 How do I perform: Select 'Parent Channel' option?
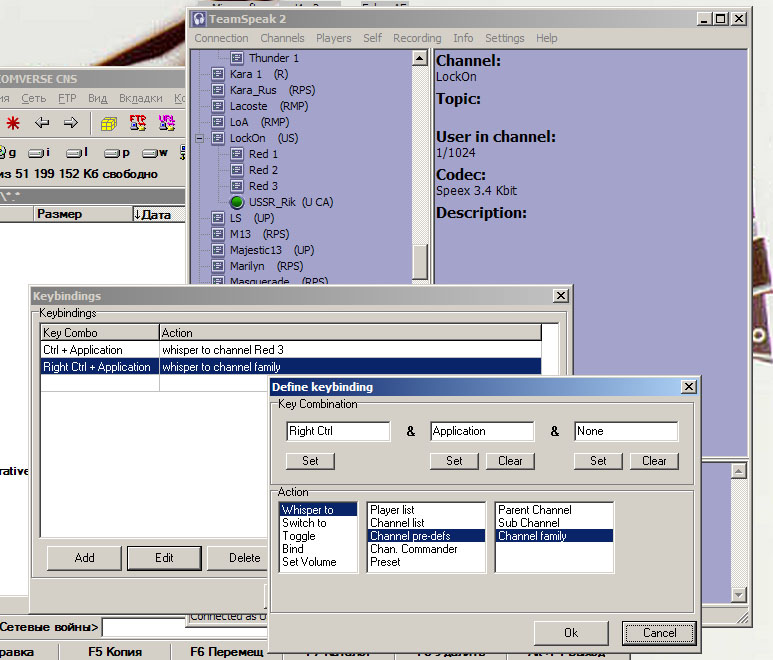[555, 510]
